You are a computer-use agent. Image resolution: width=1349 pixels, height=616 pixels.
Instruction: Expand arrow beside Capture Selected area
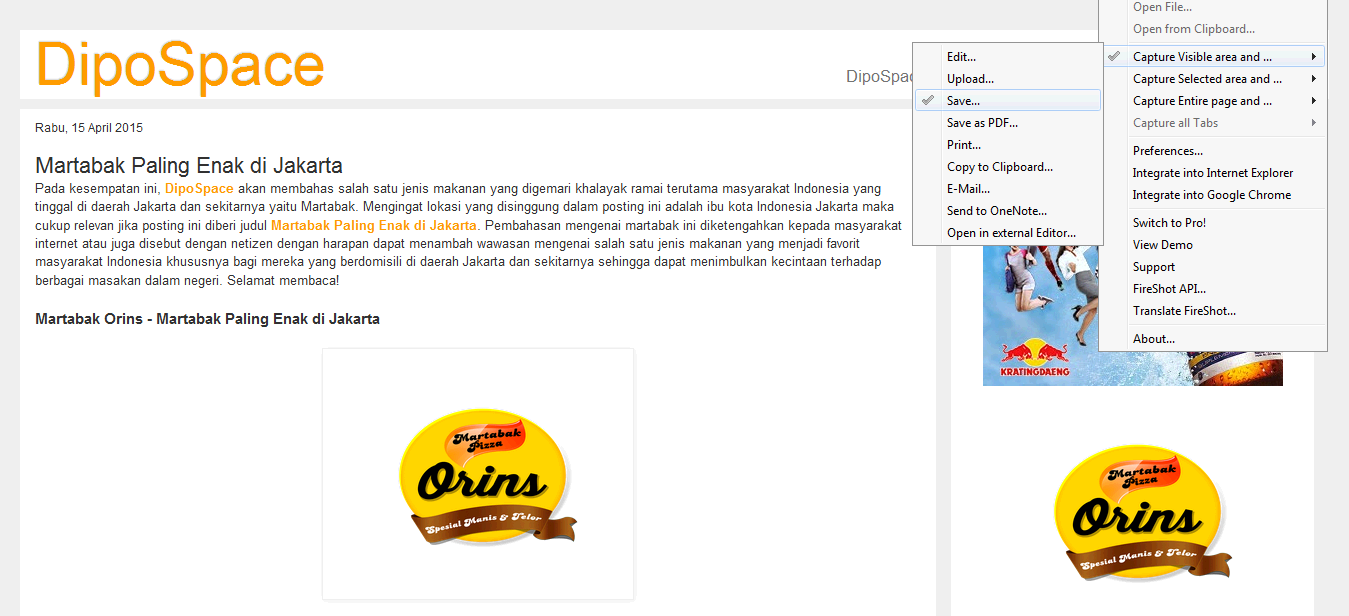1314,79
